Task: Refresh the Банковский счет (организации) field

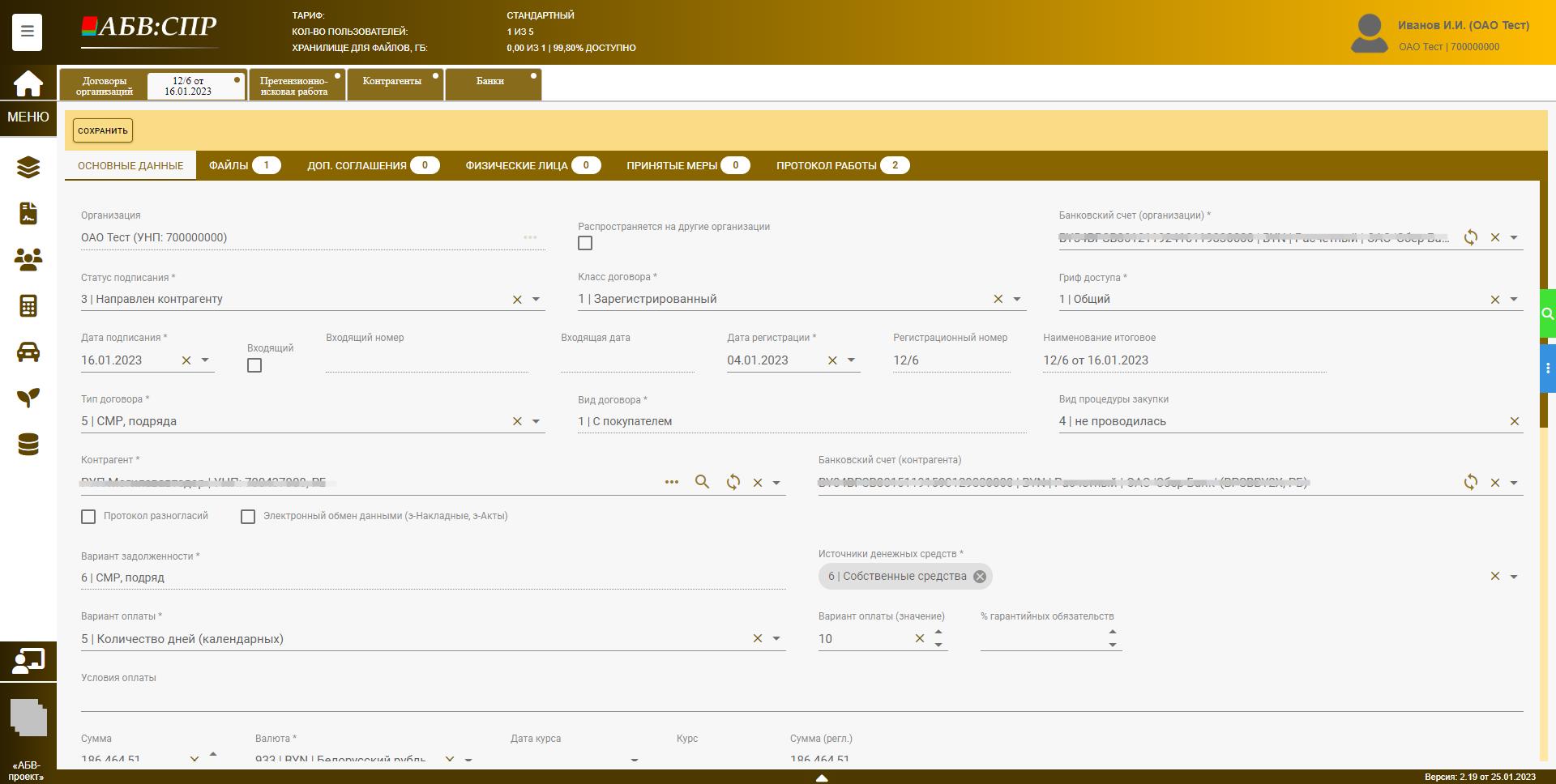Action: [x=1470, y=237]
